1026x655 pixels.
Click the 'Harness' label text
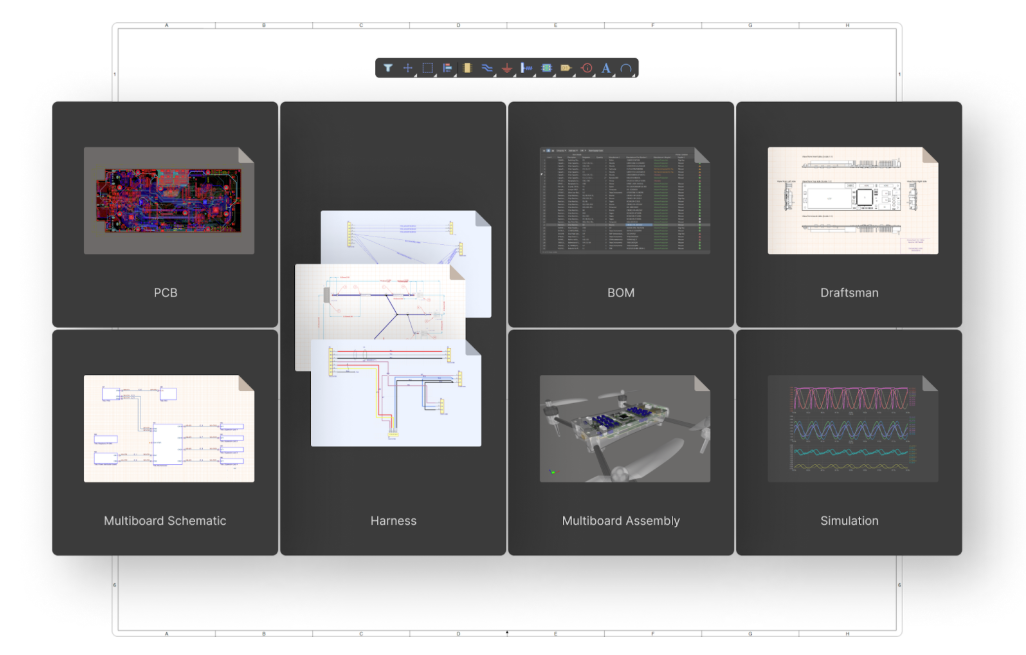(393, 521)
